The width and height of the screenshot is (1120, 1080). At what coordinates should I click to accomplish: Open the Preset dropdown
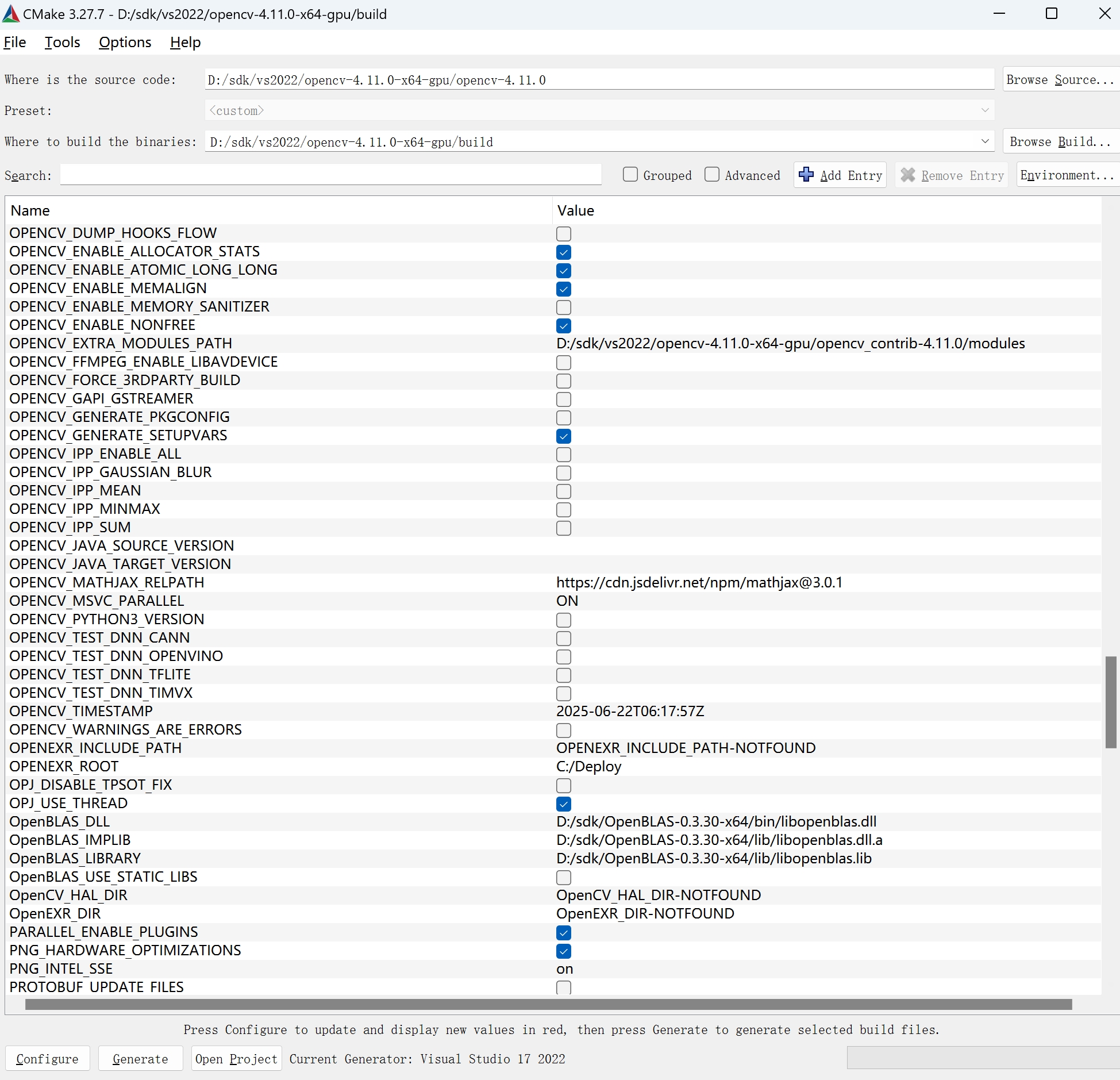[984, 110]
